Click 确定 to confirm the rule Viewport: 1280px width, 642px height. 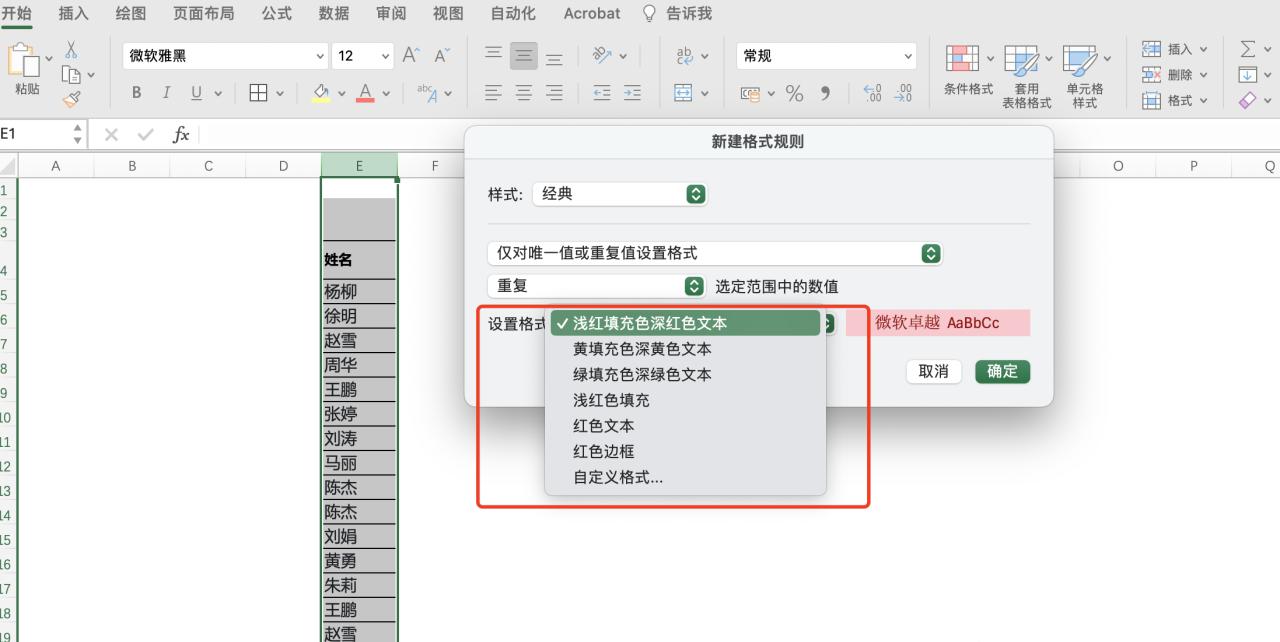pos(1003,371)
